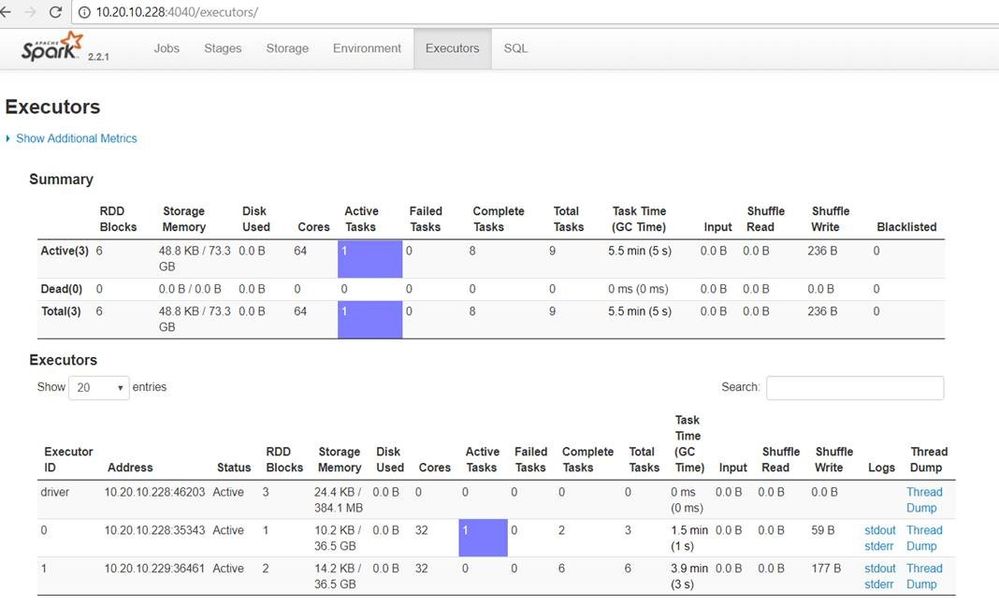
Task: Click the browser reload icon
Action: (x=56, y=12)
